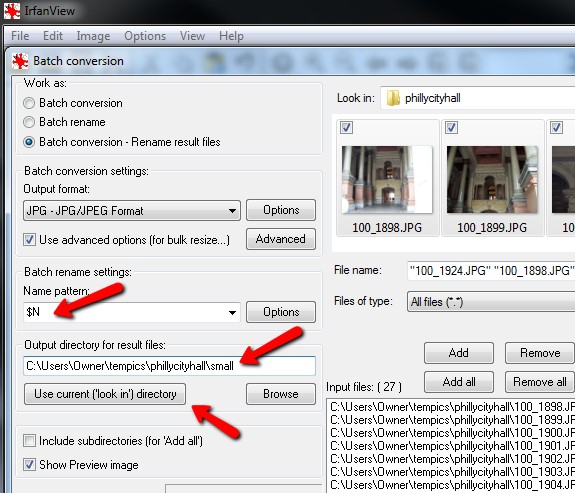Click the Add all button
Screen dimensions: 575x493
tap(459, 382)
